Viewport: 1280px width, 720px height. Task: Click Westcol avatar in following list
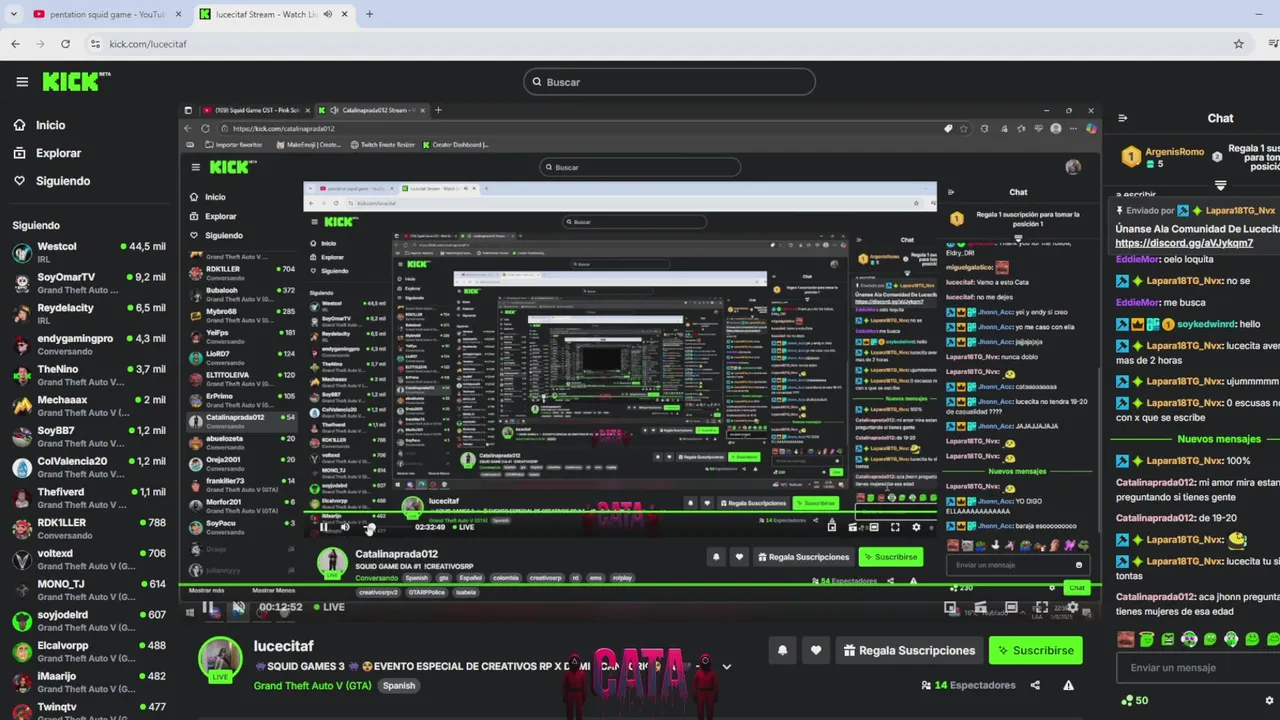[21, 252]
